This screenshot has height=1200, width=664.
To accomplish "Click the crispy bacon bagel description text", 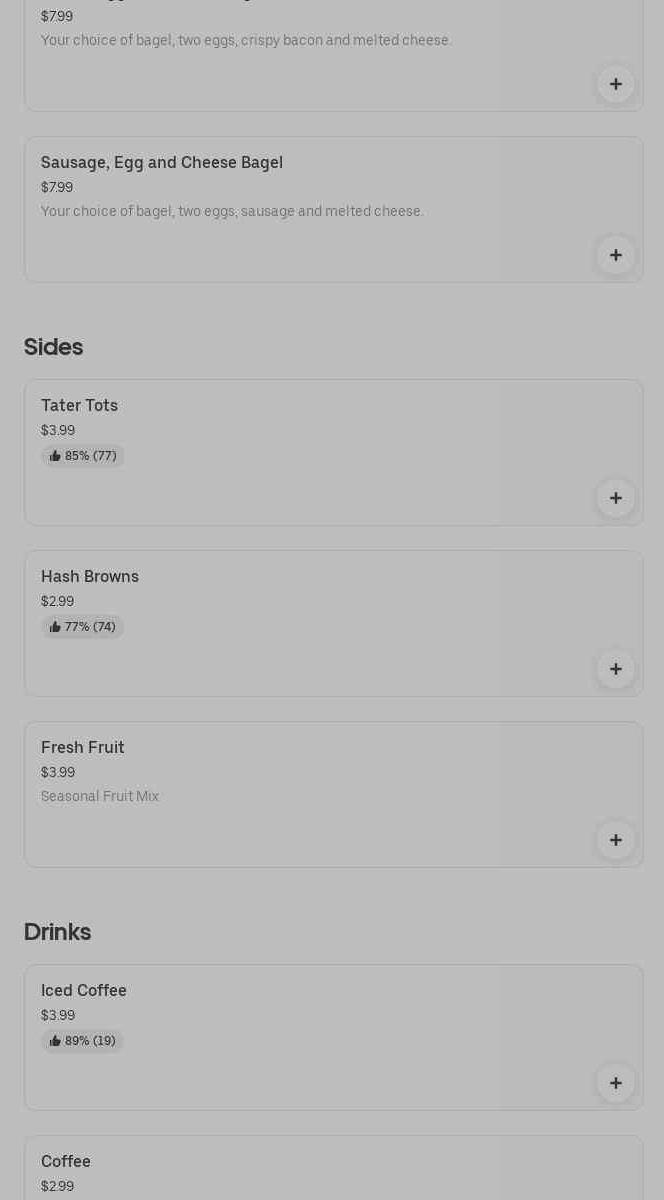I will point(246,40).
